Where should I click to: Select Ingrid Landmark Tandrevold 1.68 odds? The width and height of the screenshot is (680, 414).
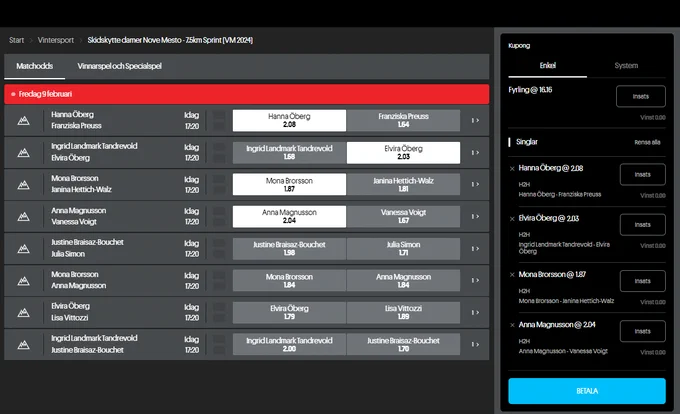click(289, 153)
